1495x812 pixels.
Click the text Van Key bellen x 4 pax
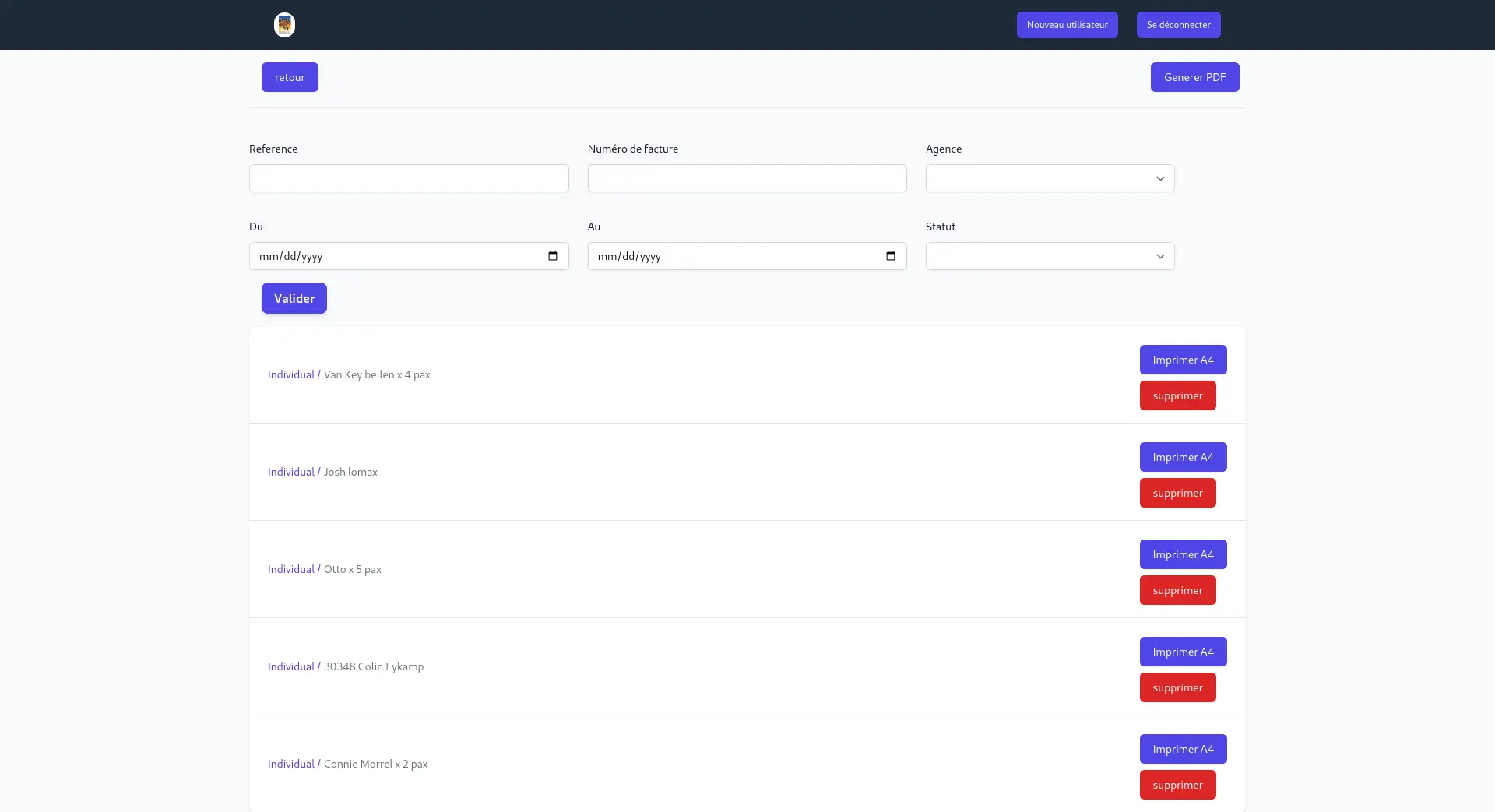[377, 374]
